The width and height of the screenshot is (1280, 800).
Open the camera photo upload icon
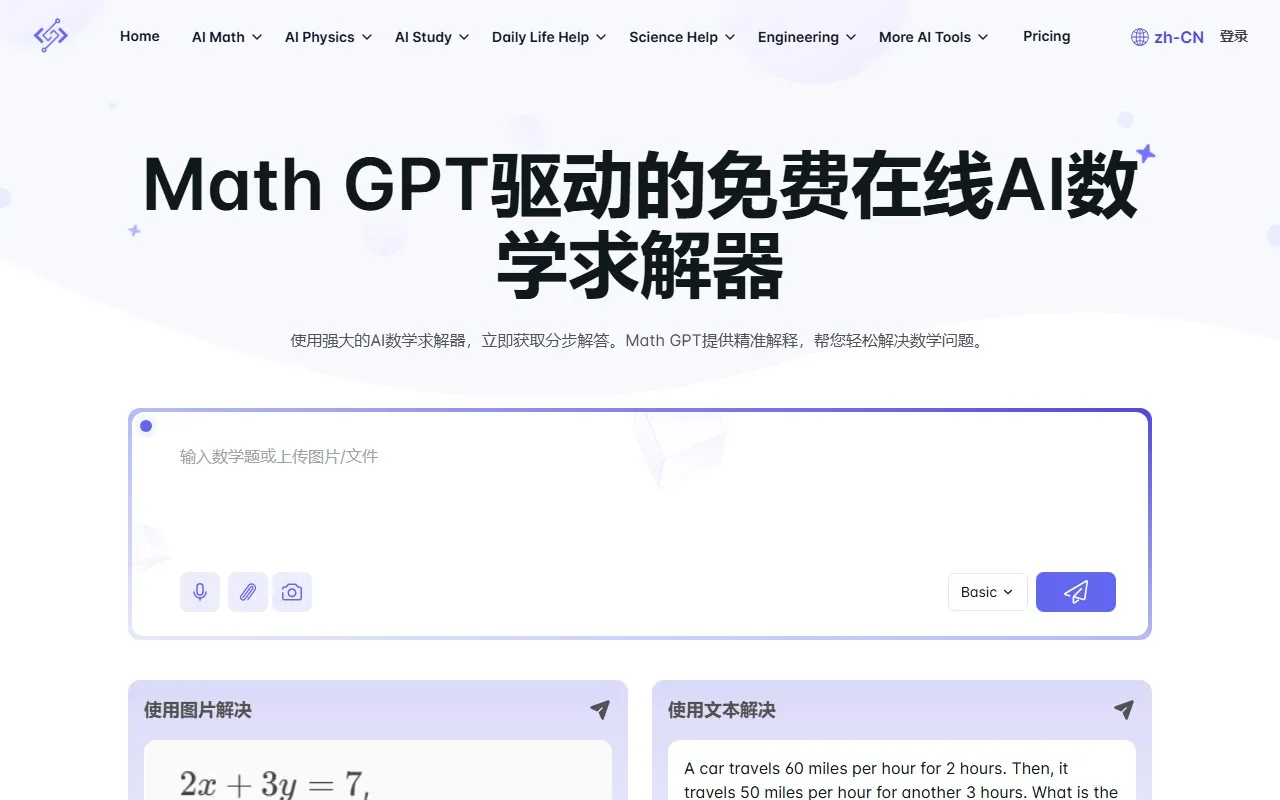tap(292, 592)
